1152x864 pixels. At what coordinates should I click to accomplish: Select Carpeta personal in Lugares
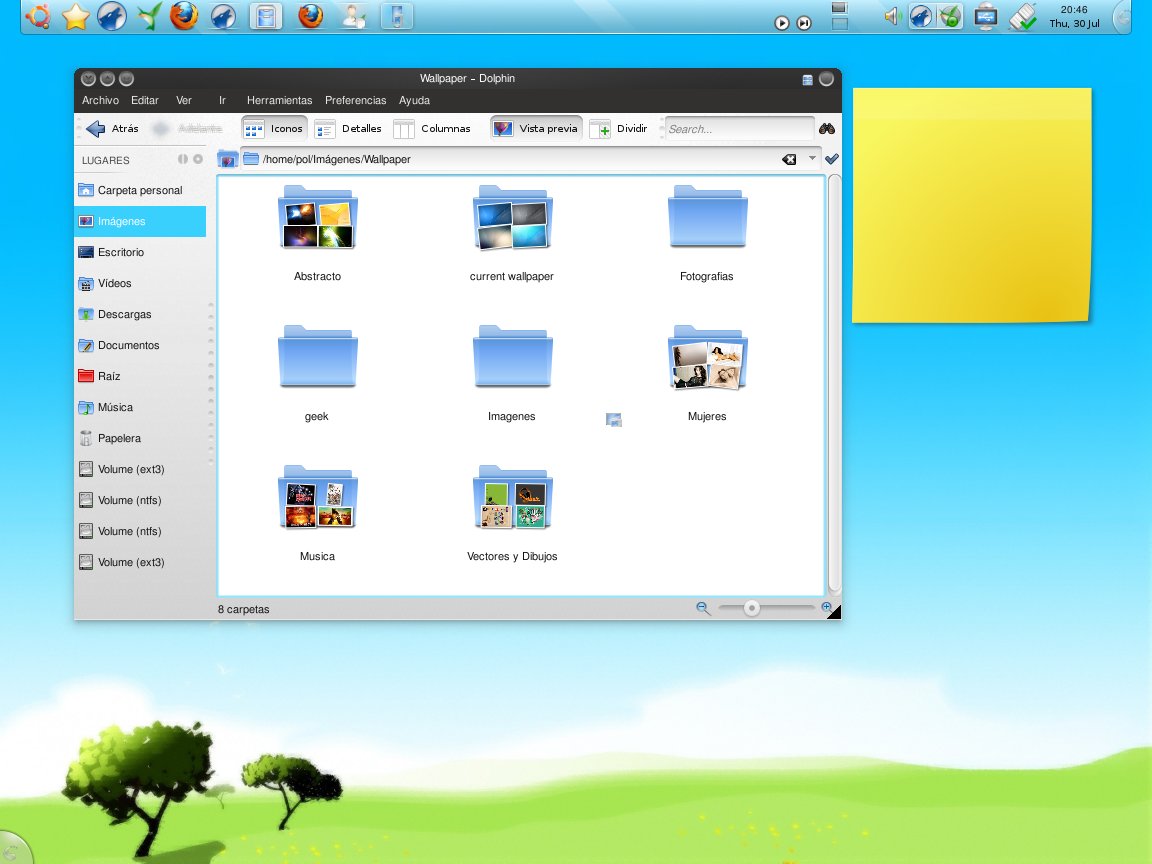(x=140, y=190)
